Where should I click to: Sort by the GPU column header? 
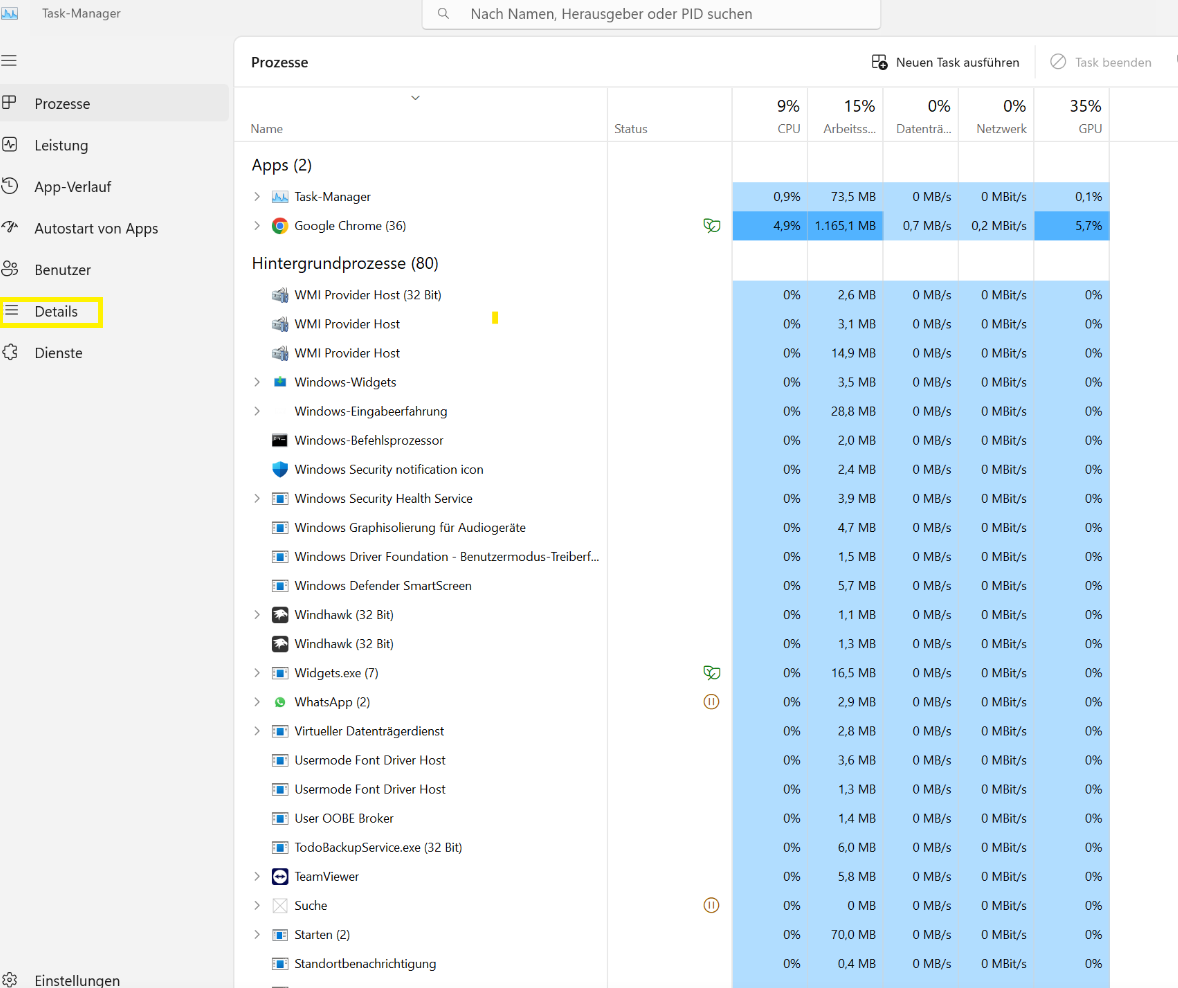[x=1072, y=115]
